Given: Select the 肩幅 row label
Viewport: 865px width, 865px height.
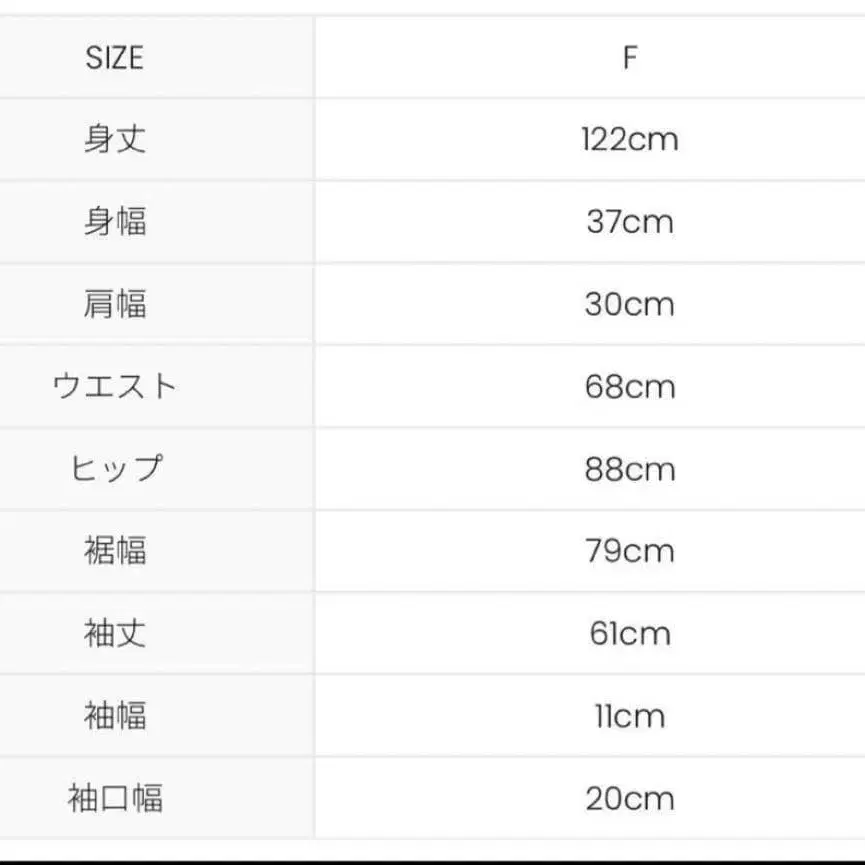Looking at the screenshot, I should (x=115, y=303).
